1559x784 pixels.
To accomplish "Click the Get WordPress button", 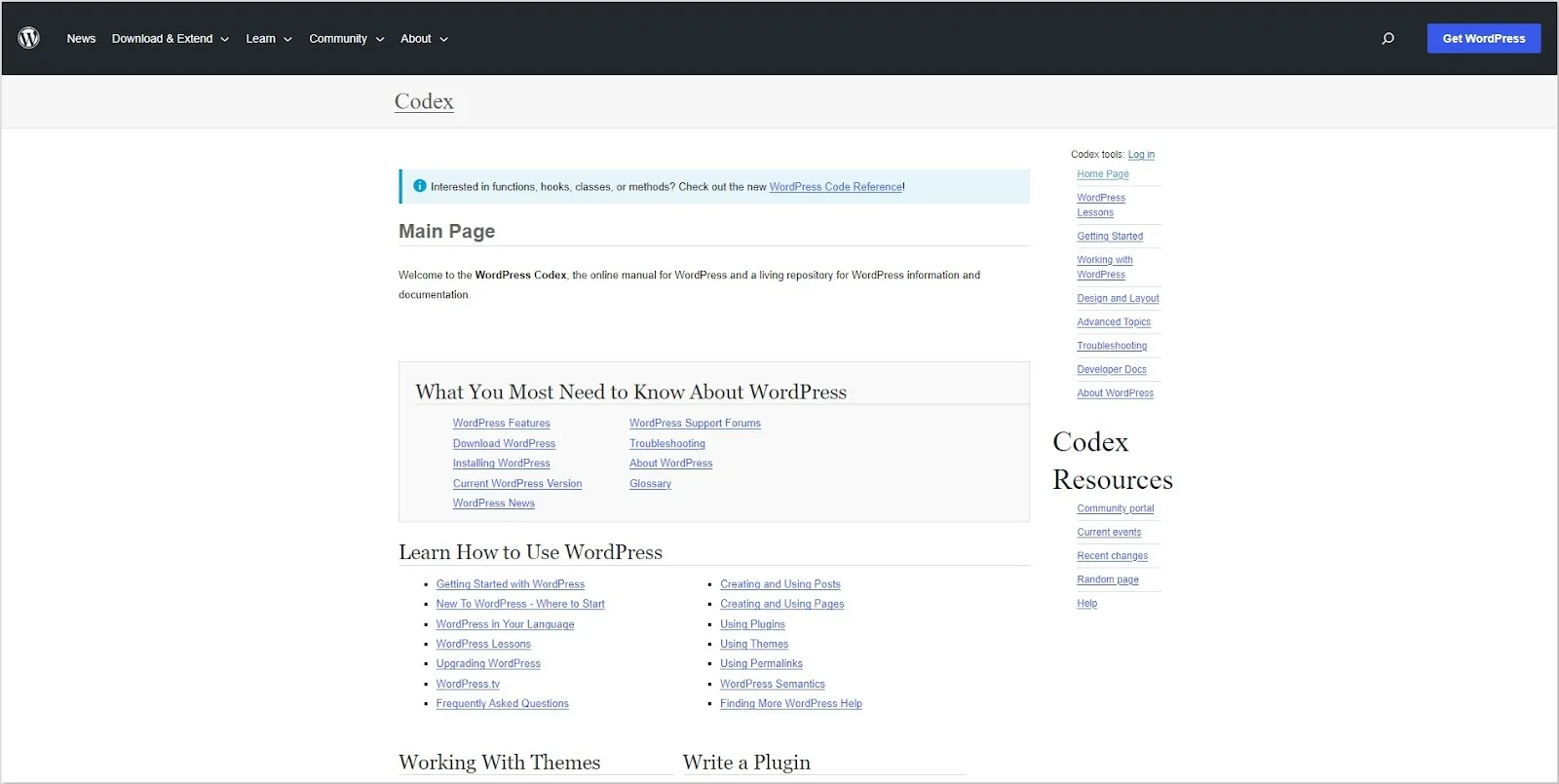I will pyautogui.click(x=1484, y=39).
